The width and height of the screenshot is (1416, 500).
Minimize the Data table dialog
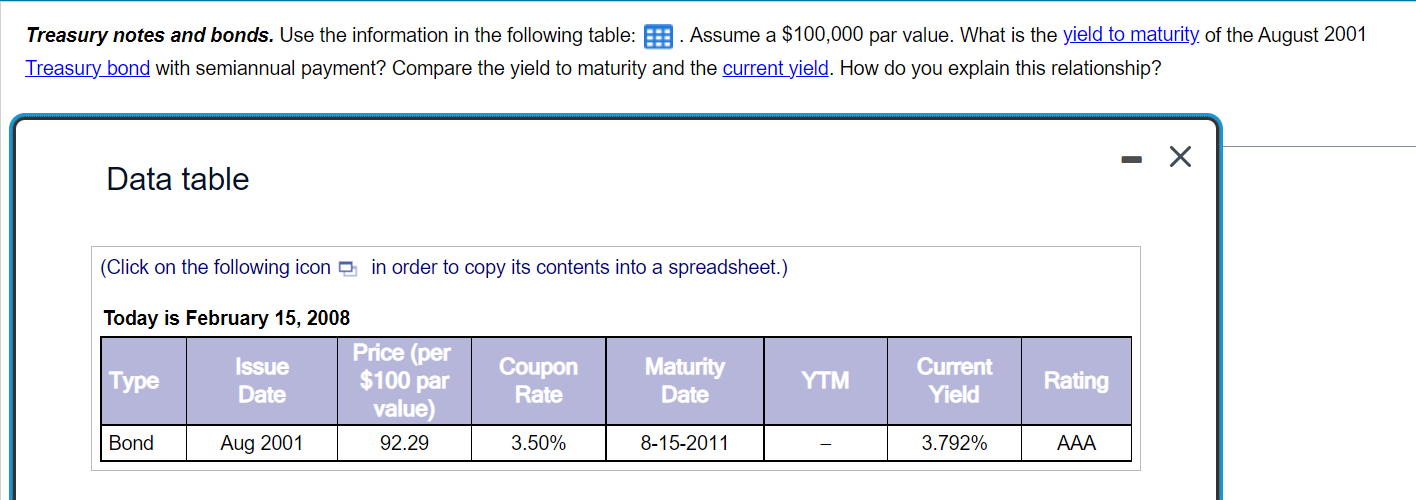1129,158
